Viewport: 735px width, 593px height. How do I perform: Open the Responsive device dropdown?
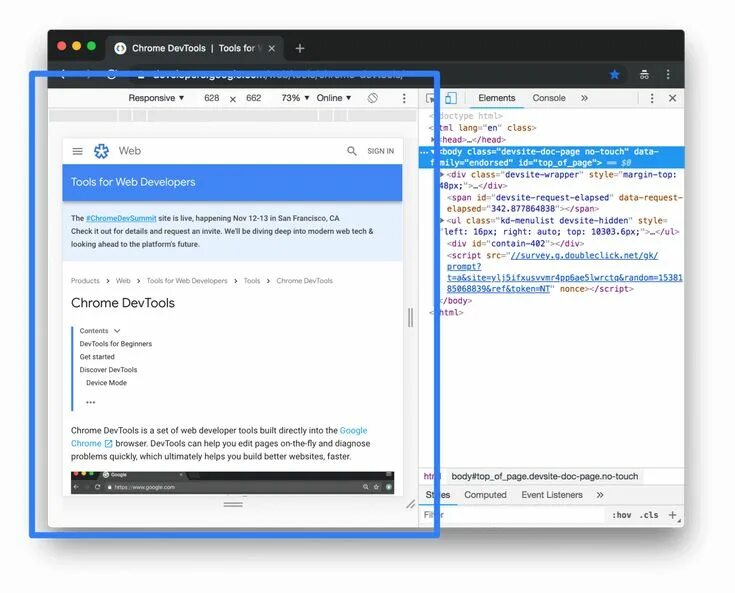point(156,98)
